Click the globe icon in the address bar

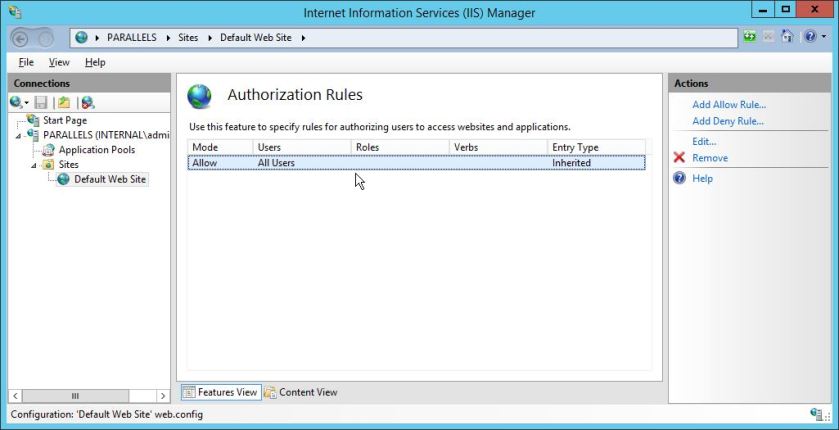click(81, 37)
